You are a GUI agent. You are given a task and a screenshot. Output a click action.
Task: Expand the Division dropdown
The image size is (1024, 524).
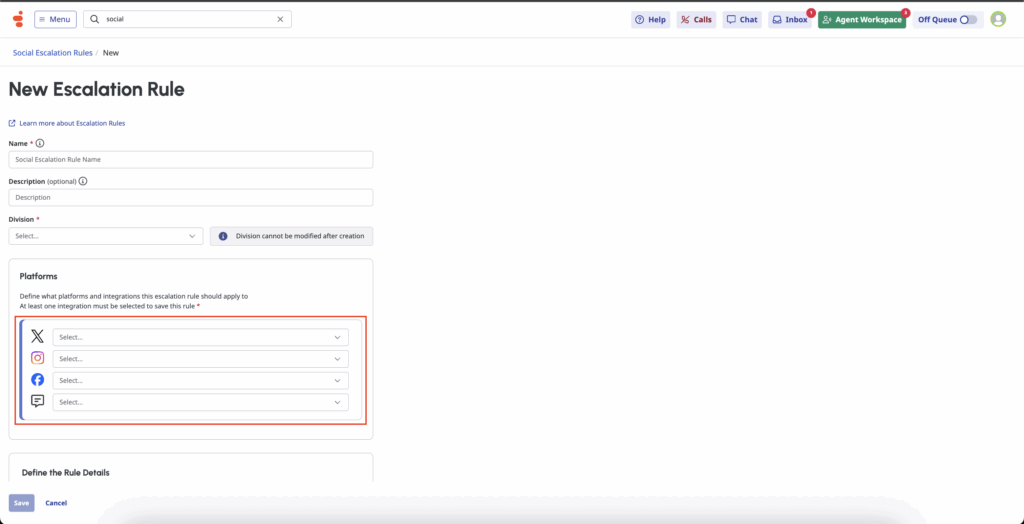click(x=105, y=236)
